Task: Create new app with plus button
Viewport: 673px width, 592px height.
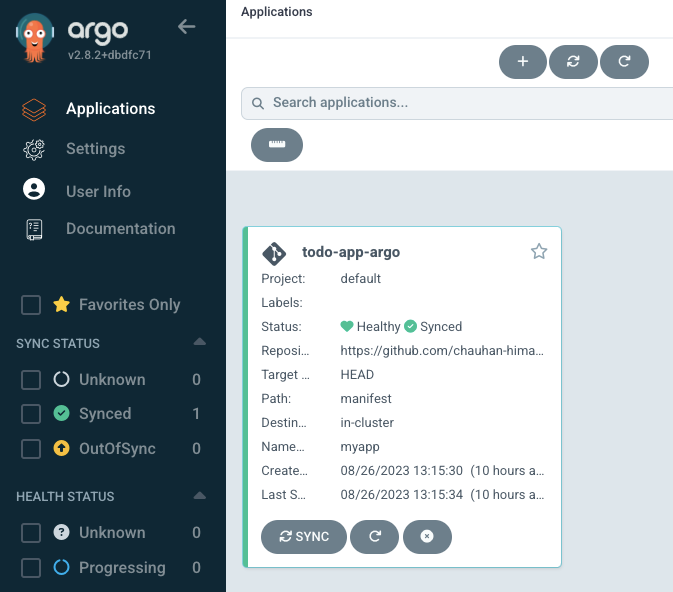Action: tap(523, 62)
